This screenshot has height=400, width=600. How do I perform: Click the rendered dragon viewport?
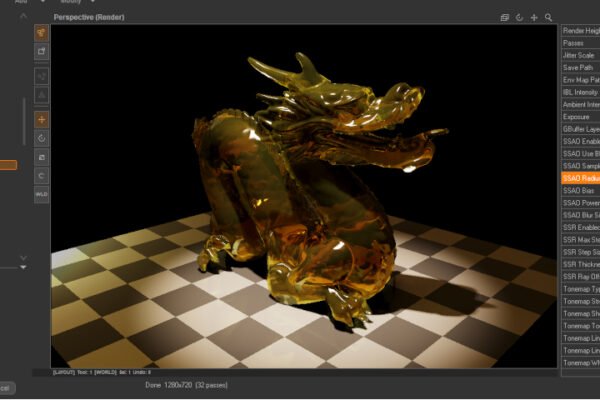(304, 196)
